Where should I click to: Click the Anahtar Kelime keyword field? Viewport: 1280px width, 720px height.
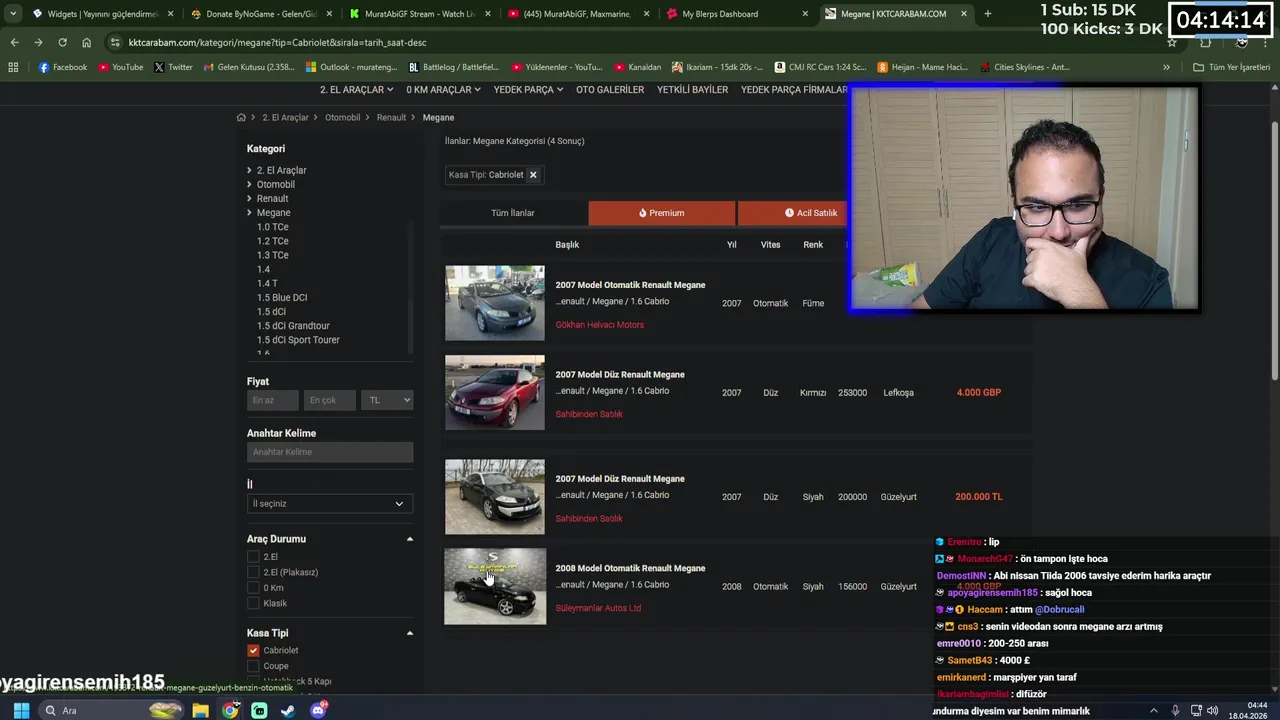pos(329,452)
